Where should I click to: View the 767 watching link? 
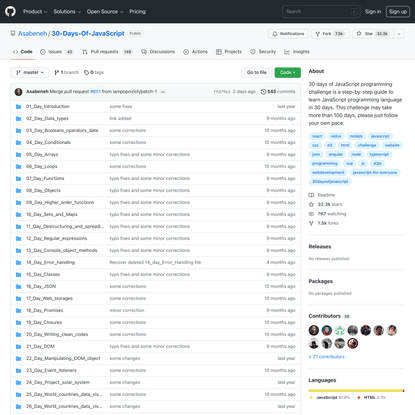pyautogui.click(x=327, y=214)
